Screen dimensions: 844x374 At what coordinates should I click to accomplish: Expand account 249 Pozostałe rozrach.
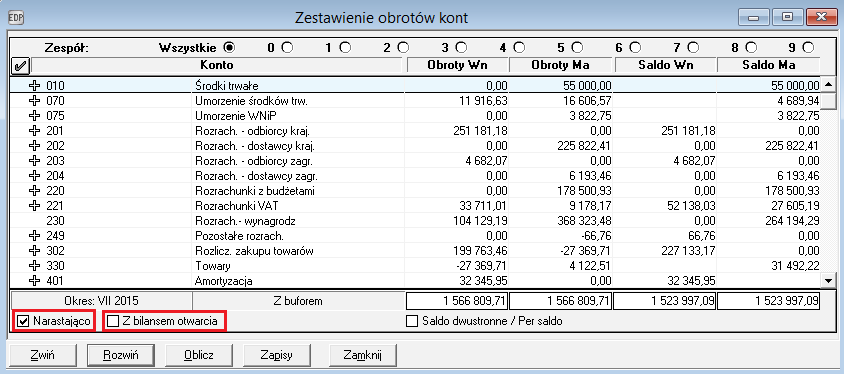point(35,236)
